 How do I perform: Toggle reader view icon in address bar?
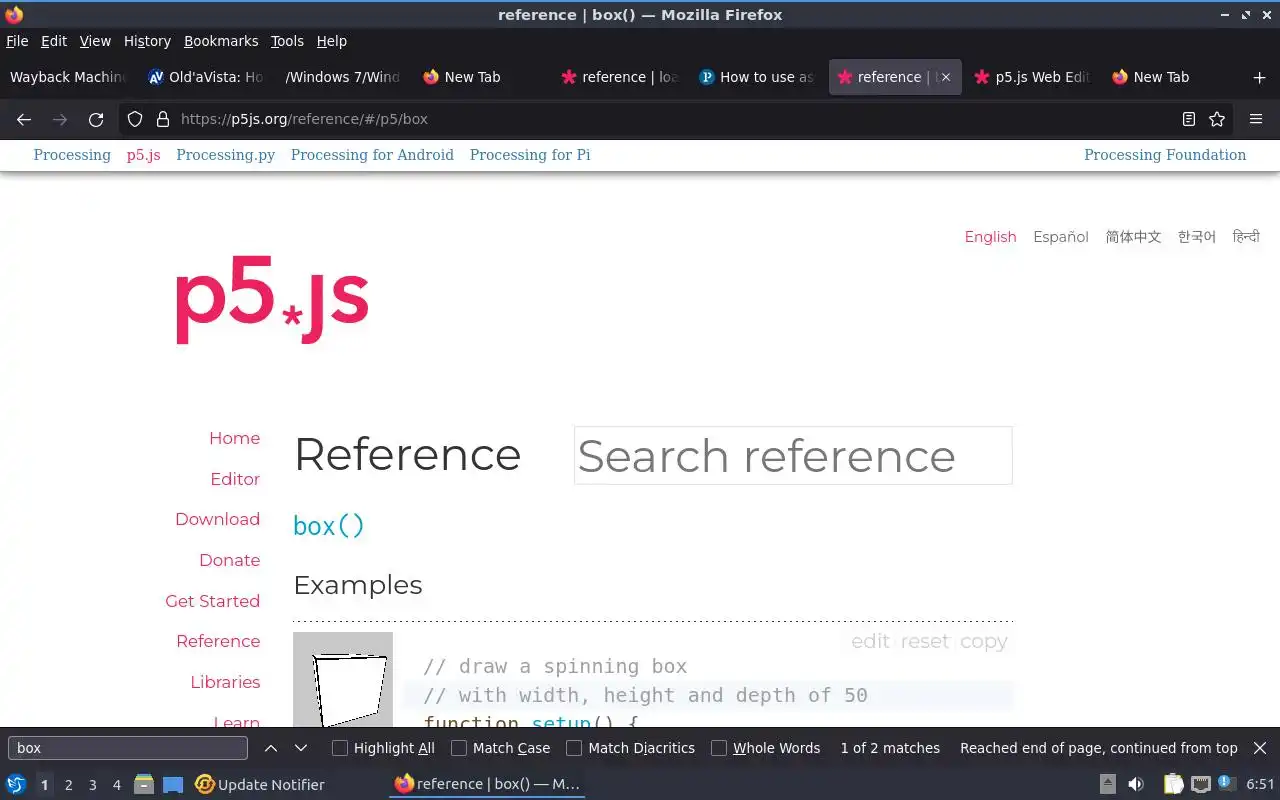tap(1188, 119)
